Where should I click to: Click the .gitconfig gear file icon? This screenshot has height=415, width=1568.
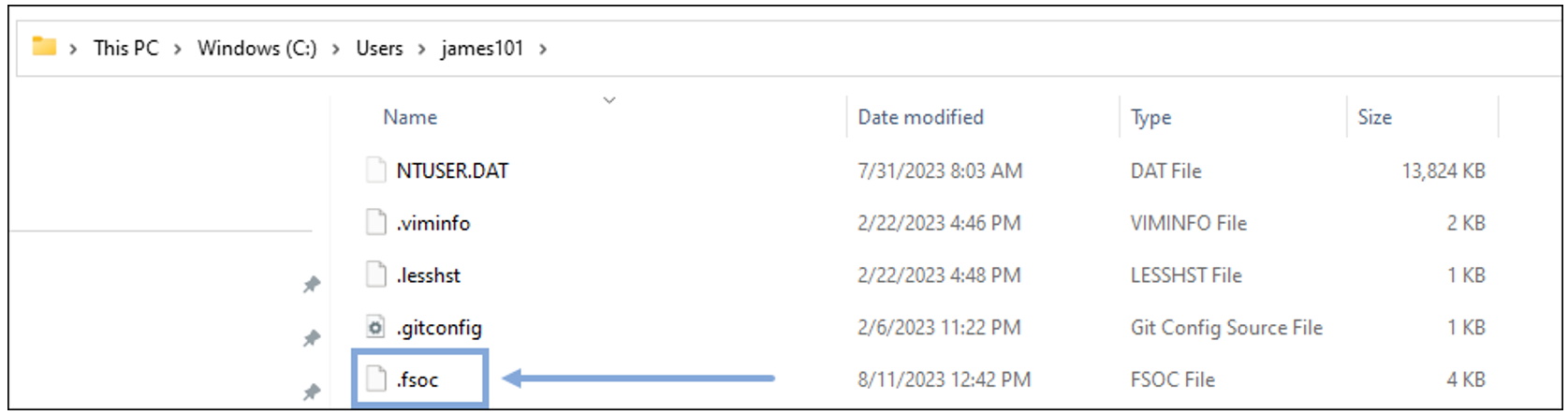point(375,328)
